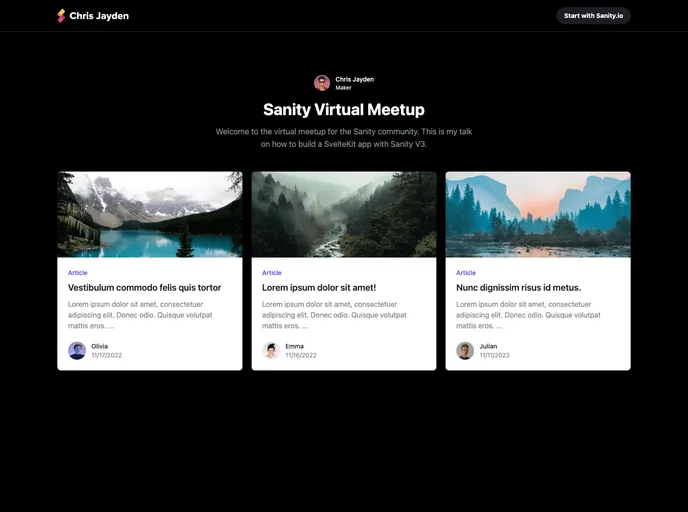Select the author name Emma
Image resolution: width=688 pixels, height=512 pixels.
(294, 346)
